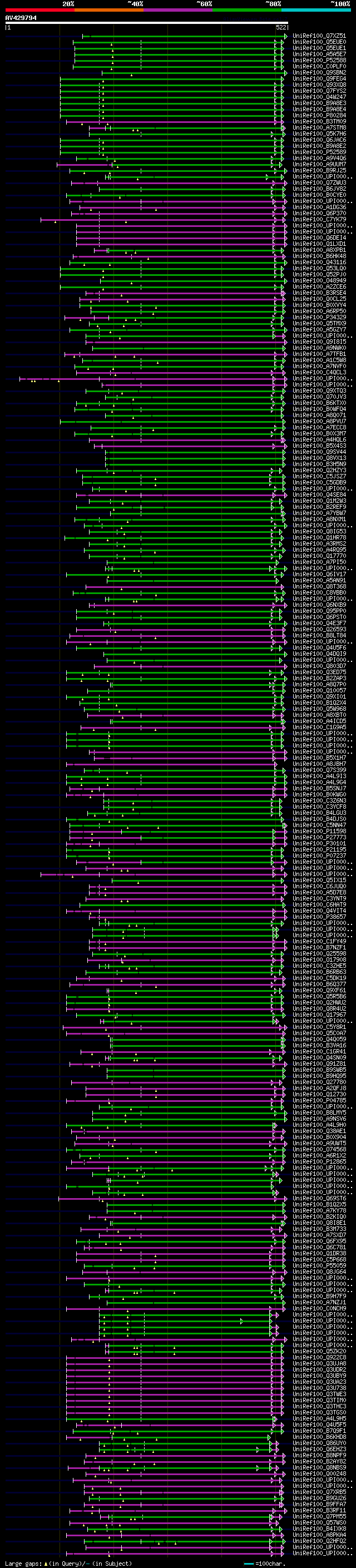The height and width of the screenshot is (1568, 356).
Task: Open hit UniRef100_B9RJ25
Action: [319, 170]
